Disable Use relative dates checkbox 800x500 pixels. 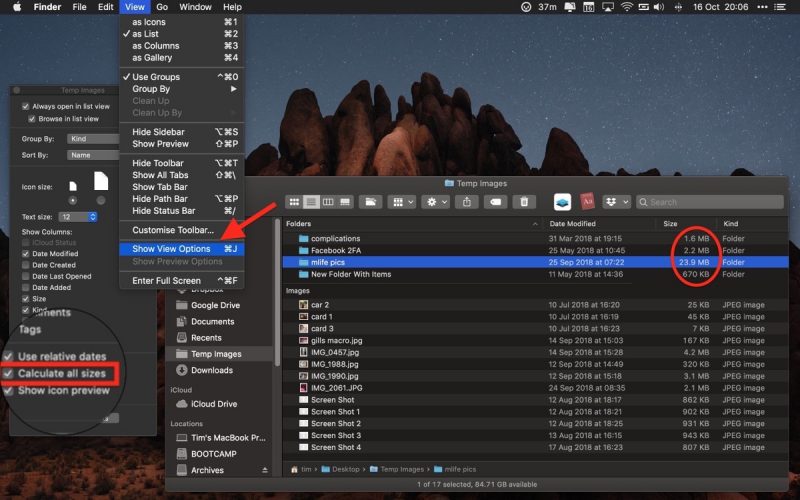[x=8, y=357]
